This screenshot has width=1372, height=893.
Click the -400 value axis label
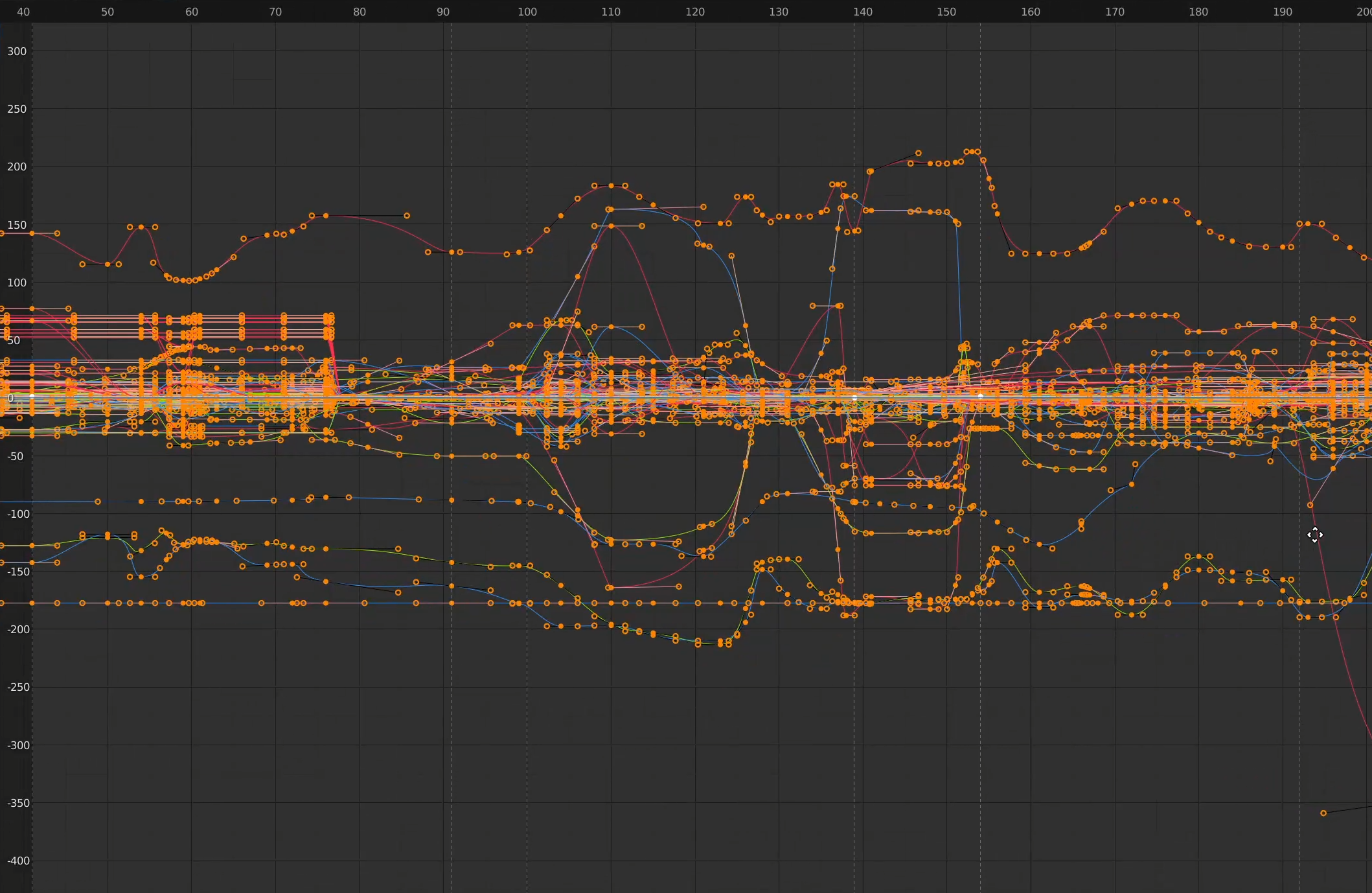(x=18, y=861)
